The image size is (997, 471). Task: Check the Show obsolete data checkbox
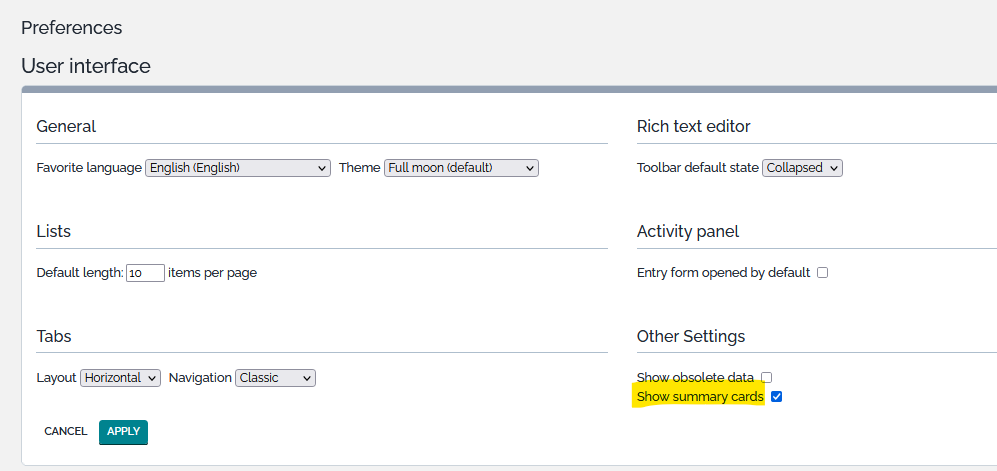[767, 377]
